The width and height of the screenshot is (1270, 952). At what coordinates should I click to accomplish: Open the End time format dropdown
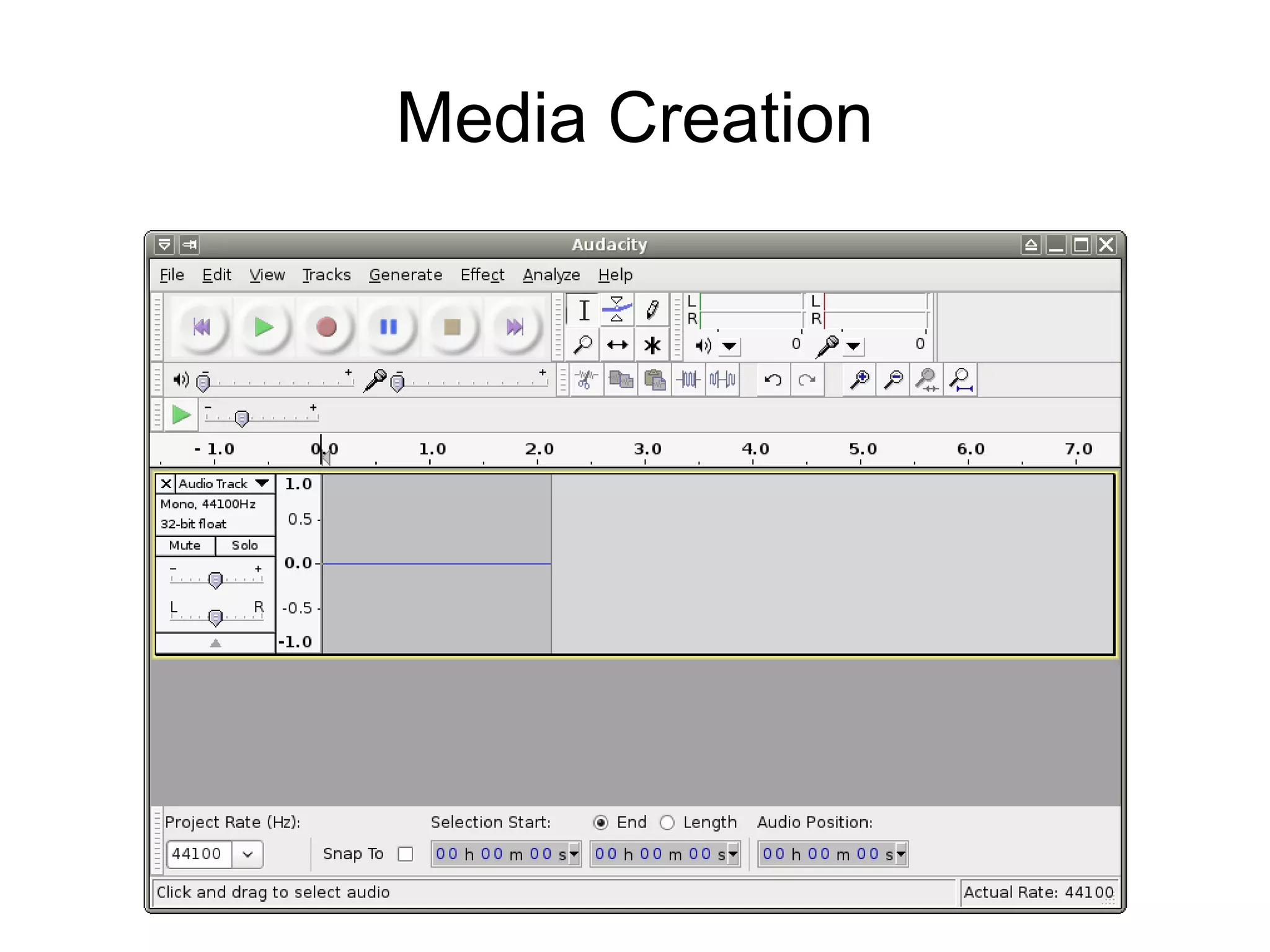coord(733,854)
